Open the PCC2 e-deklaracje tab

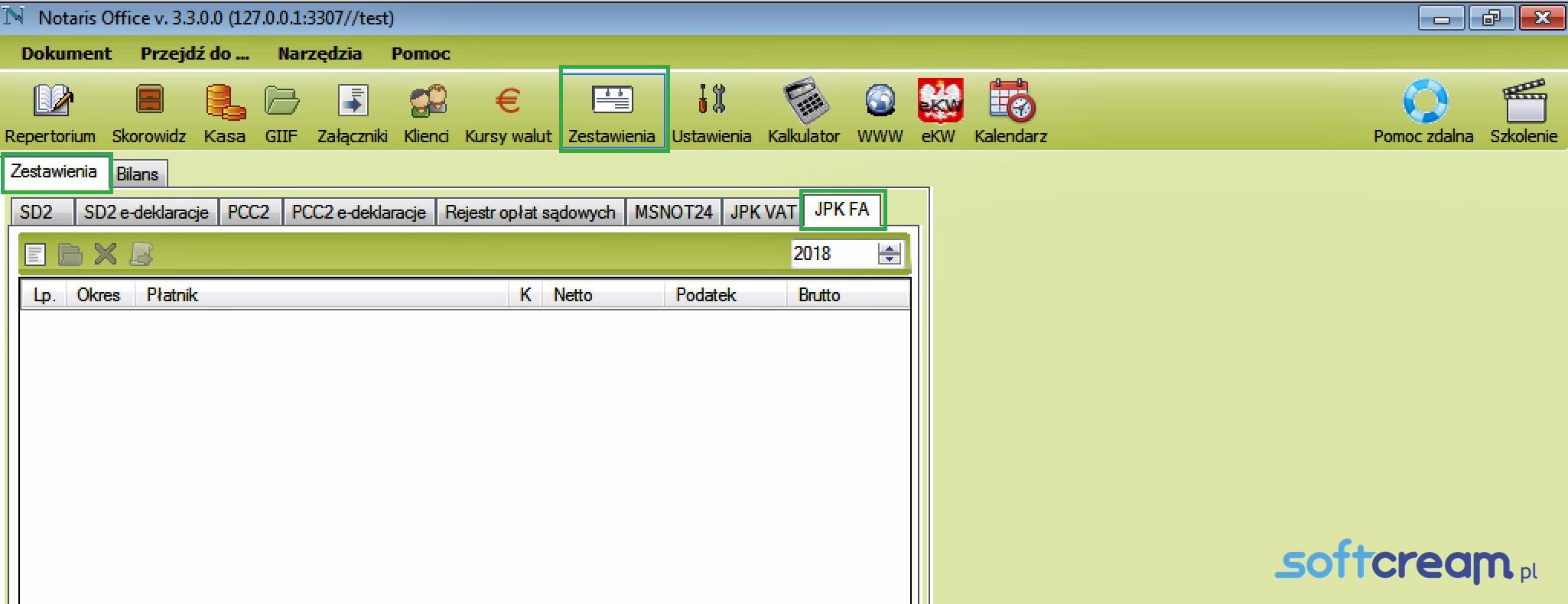pyautogui.click(x=359, y=212)
